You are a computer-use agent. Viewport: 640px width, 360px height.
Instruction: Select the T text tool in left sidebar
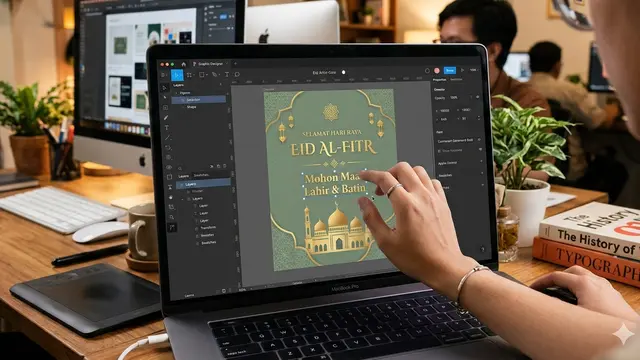[167, 128]
